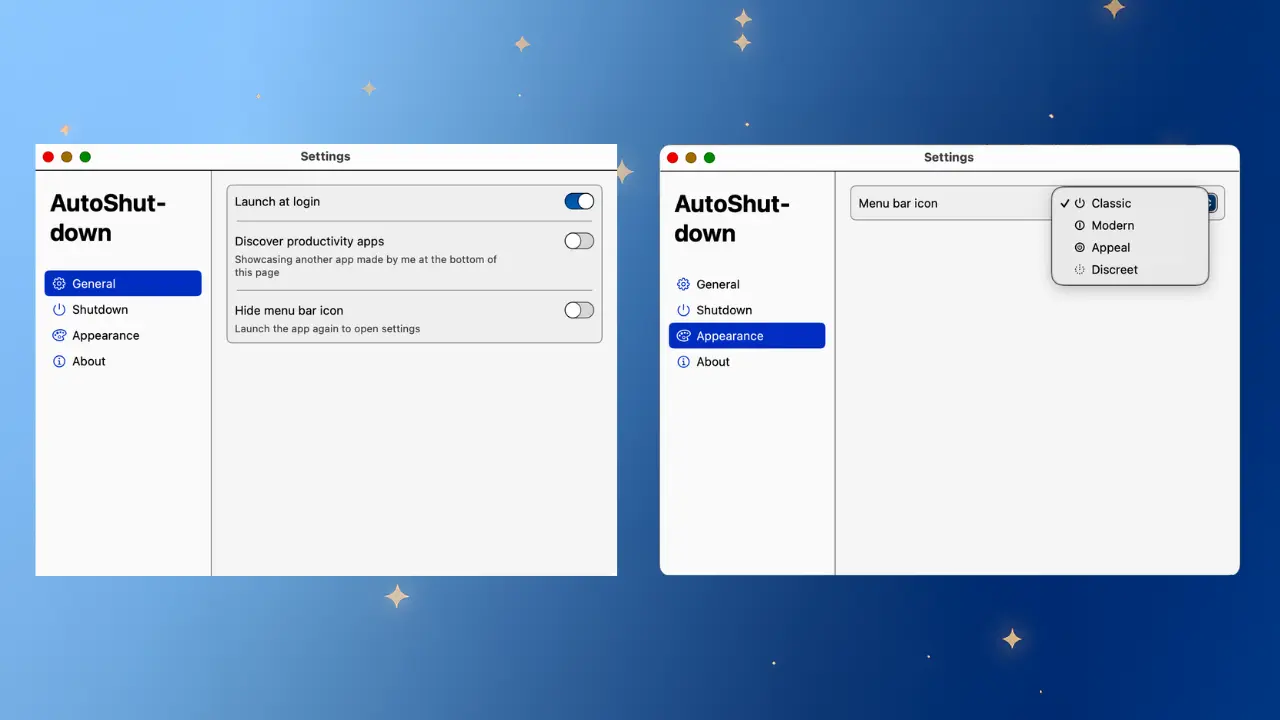Choose Discreet from the open dropdown
Image resolution: width=1280 pixels, height=720 pixels.
click(1114, 269)
